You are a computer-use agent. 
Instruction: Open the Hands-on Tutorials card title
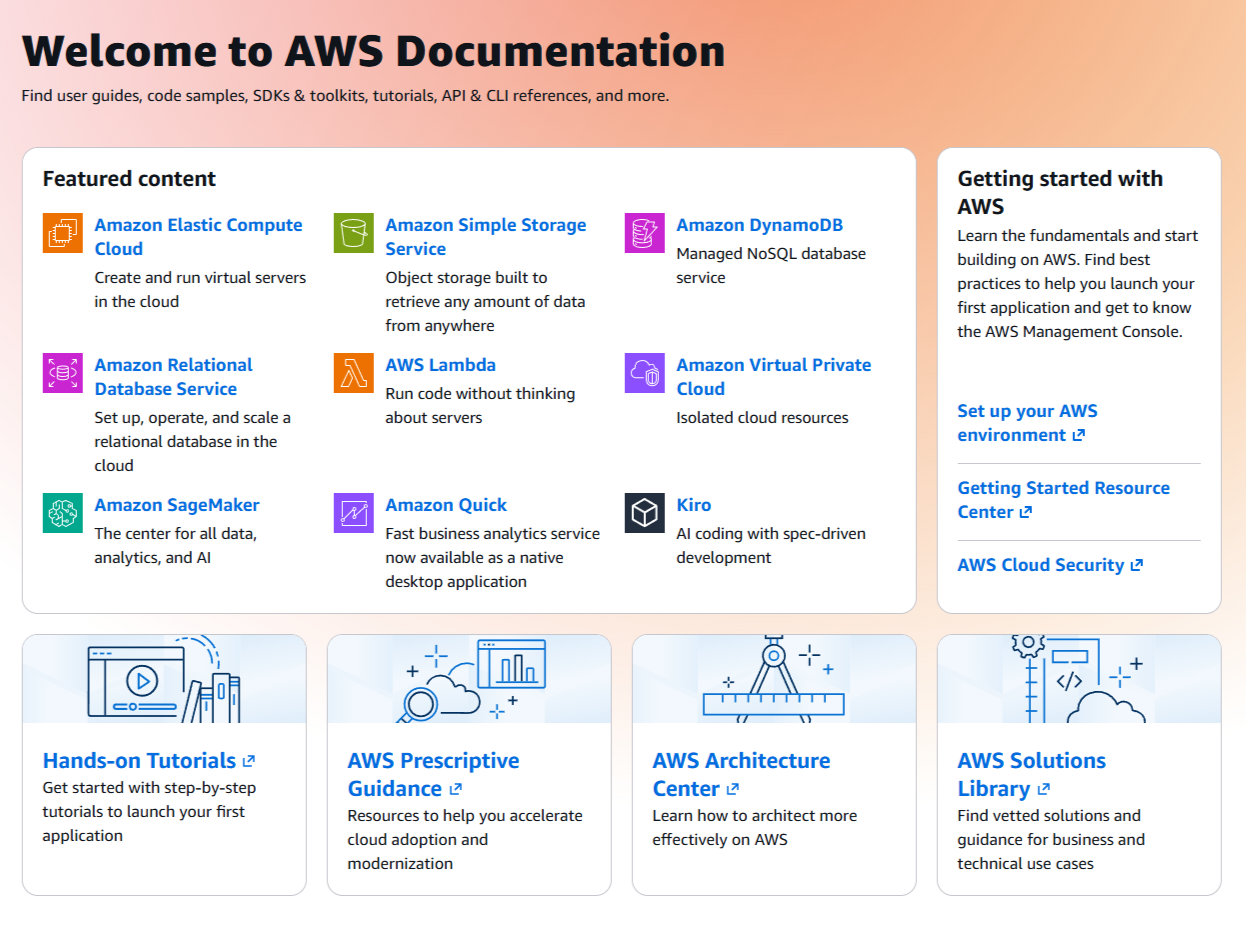(x=149, y=761)
